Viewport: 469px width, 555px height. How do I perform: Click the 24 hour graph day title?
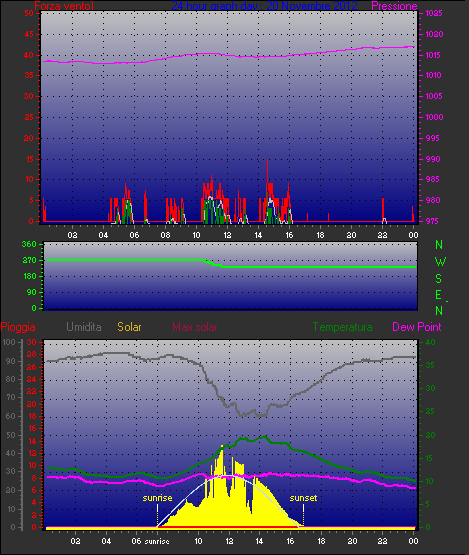(264, 6)
